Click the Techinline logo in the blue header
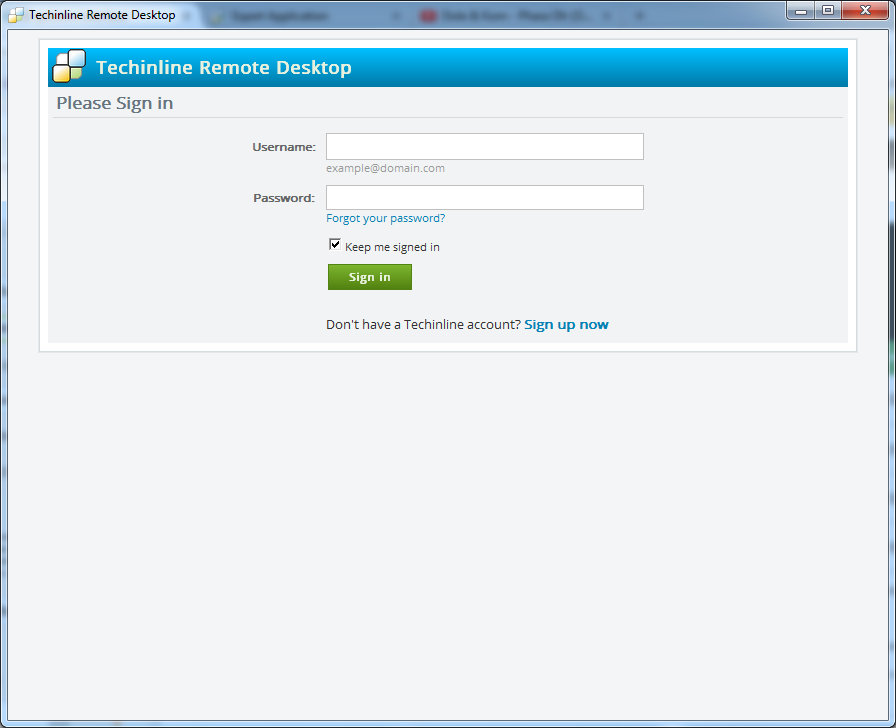This screenshot has width=896, height=728. (68, 66)
